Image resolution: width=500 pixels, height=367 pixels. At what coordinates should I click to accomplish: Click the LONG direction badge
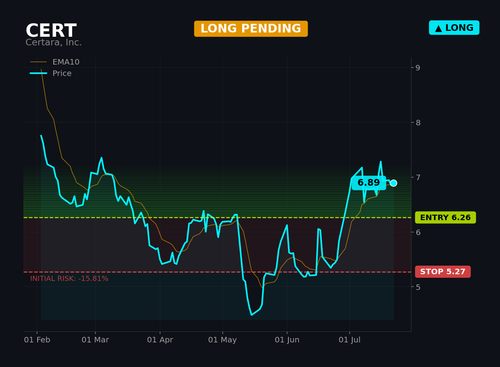coord(454,28)
